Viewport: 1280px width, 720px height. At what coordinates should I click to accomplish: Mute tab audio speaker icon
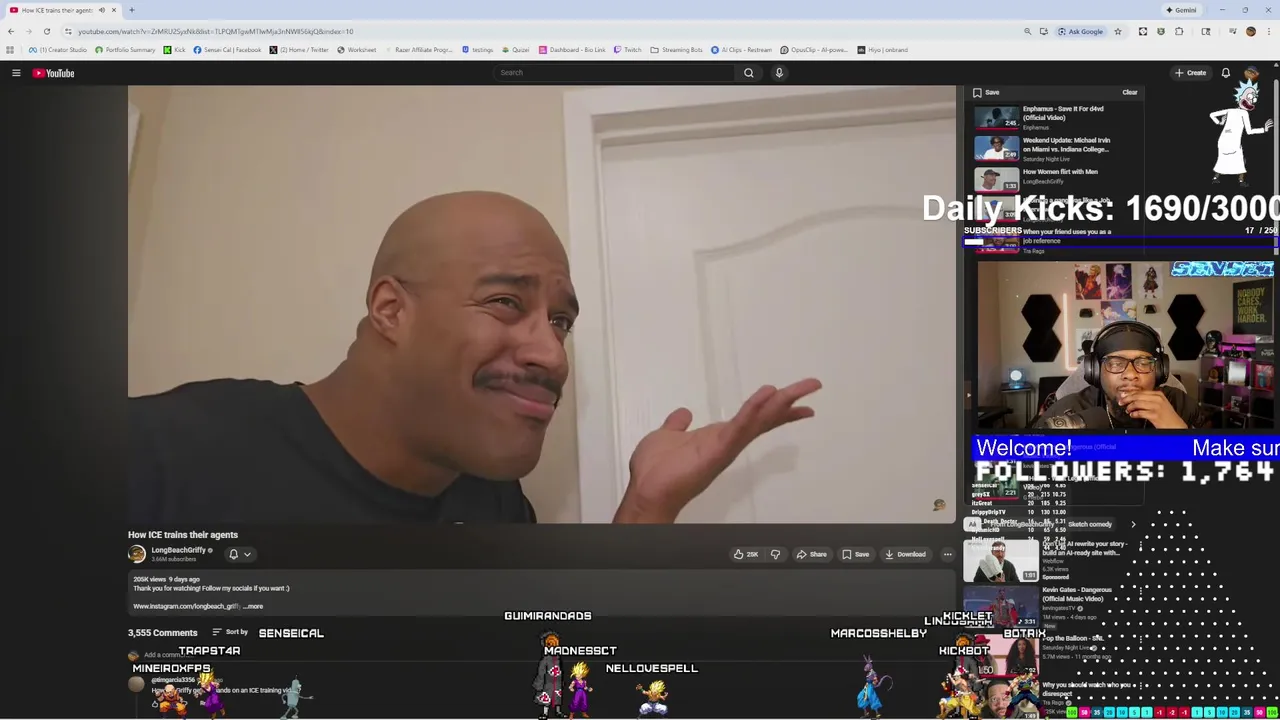point(101,10)
